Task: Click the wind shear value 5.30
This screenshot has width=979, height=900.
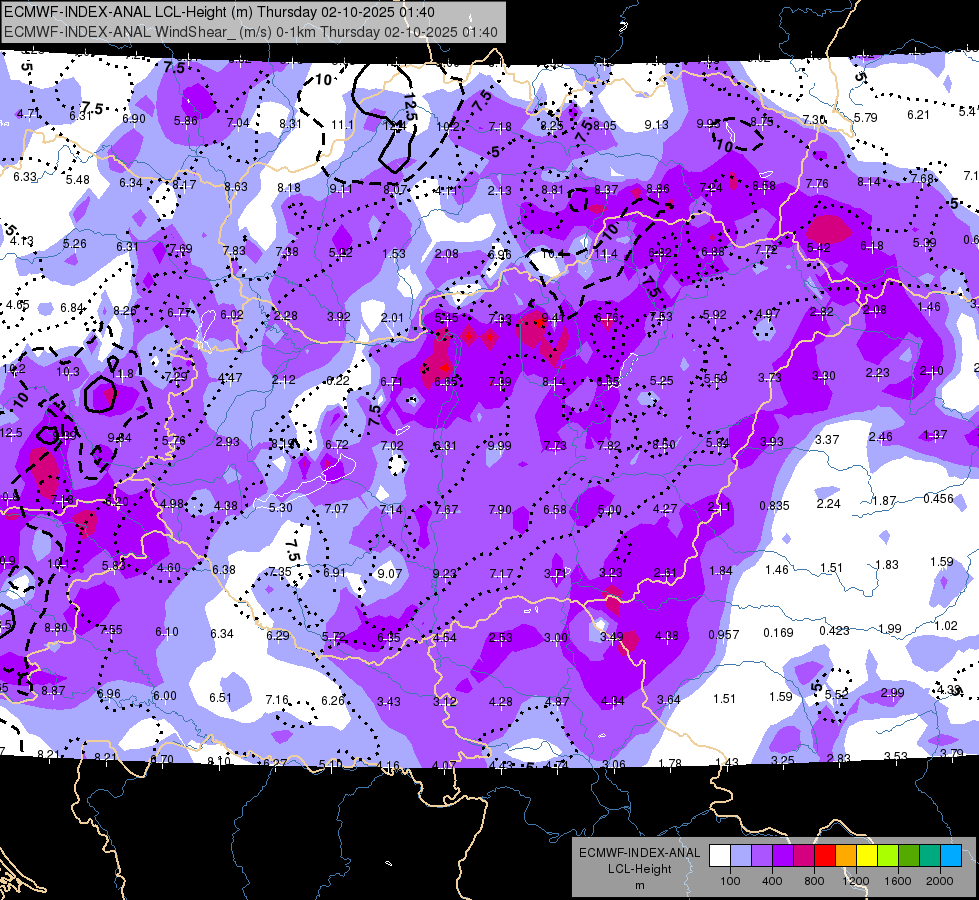Action: point(280,508)
